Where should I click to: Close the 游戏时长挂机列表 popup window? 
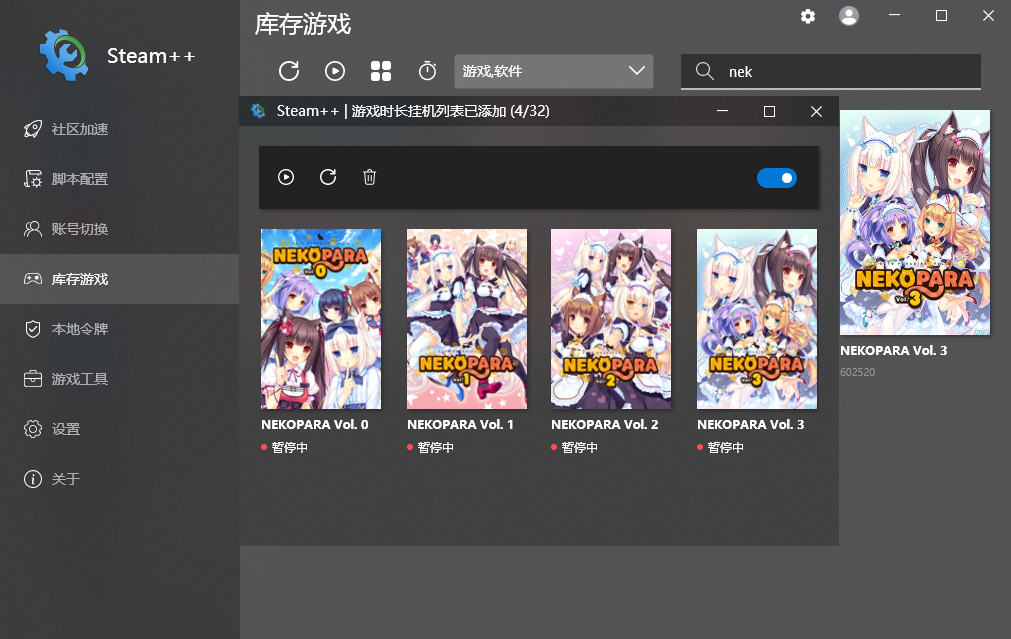(816, 112)
